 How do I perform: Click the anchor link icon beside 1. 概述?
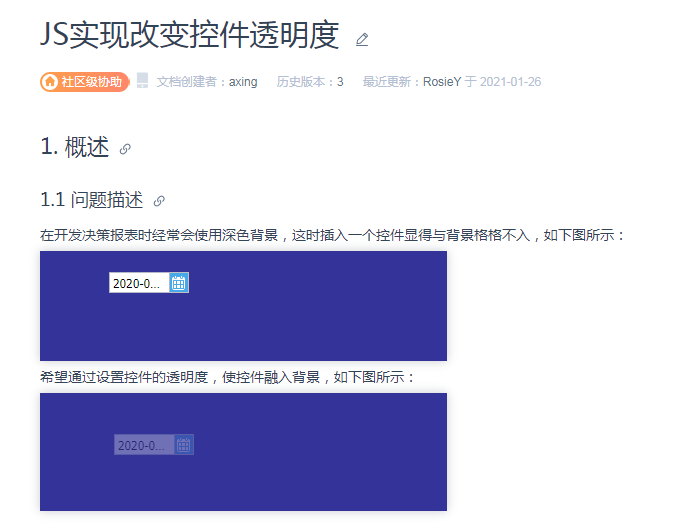click(x=125, y=149)
